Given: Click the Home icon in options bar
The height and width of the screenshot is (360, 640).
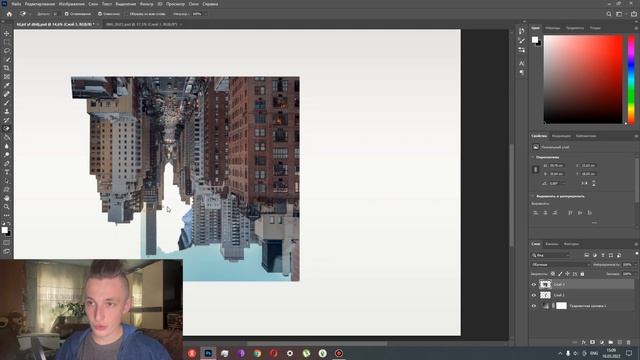Looking at the screenshot, I should [9, 14].
